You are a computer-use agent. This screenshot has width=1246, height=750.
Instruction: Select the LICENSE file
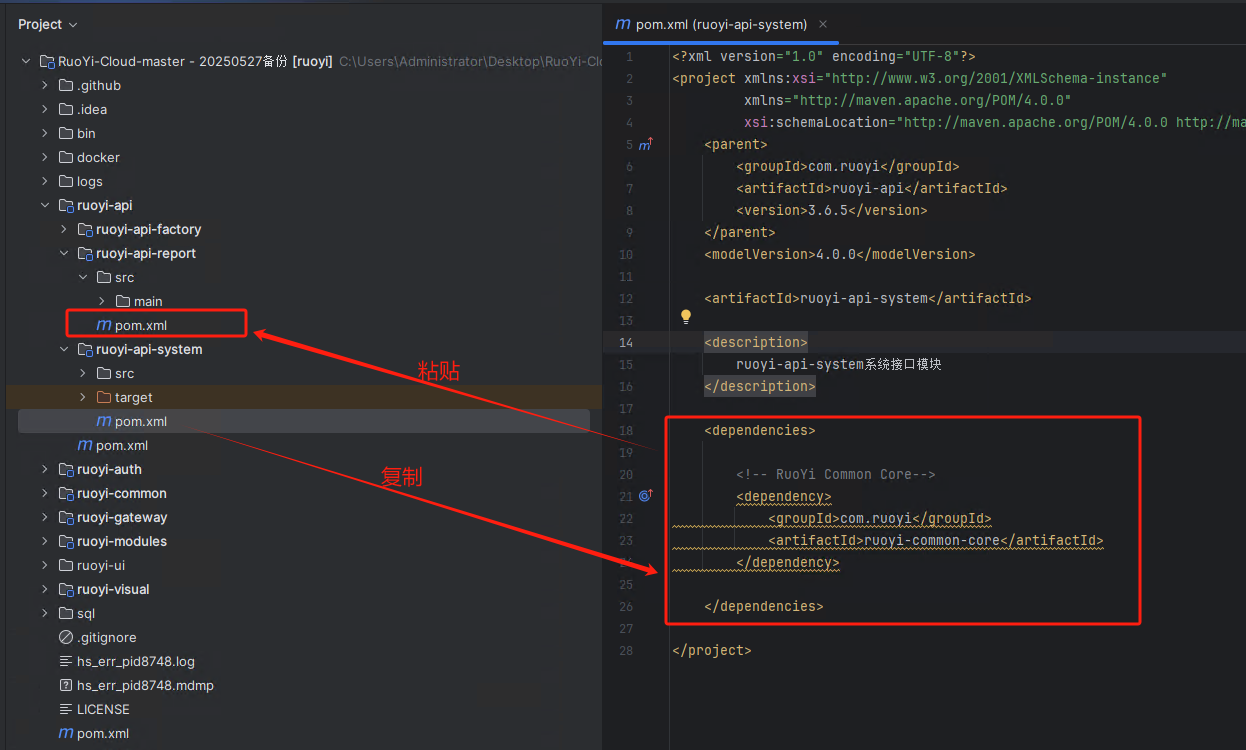(x=103, y=709)
